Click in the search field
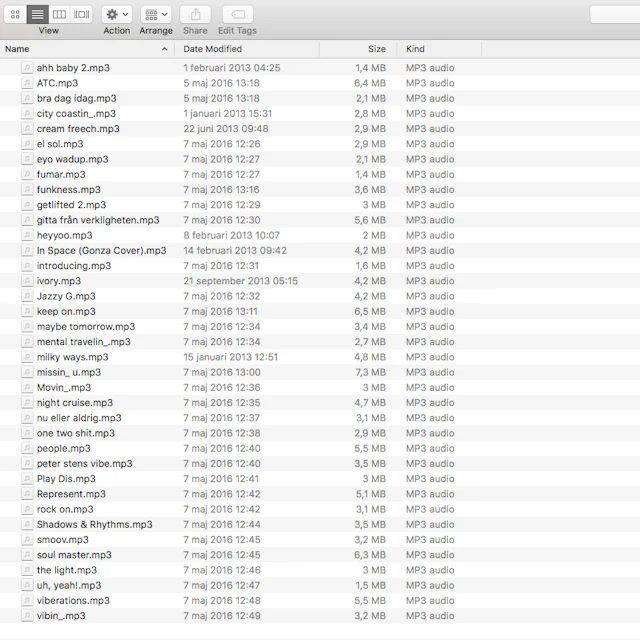This screenshot has width=640, height=640. 614,14
